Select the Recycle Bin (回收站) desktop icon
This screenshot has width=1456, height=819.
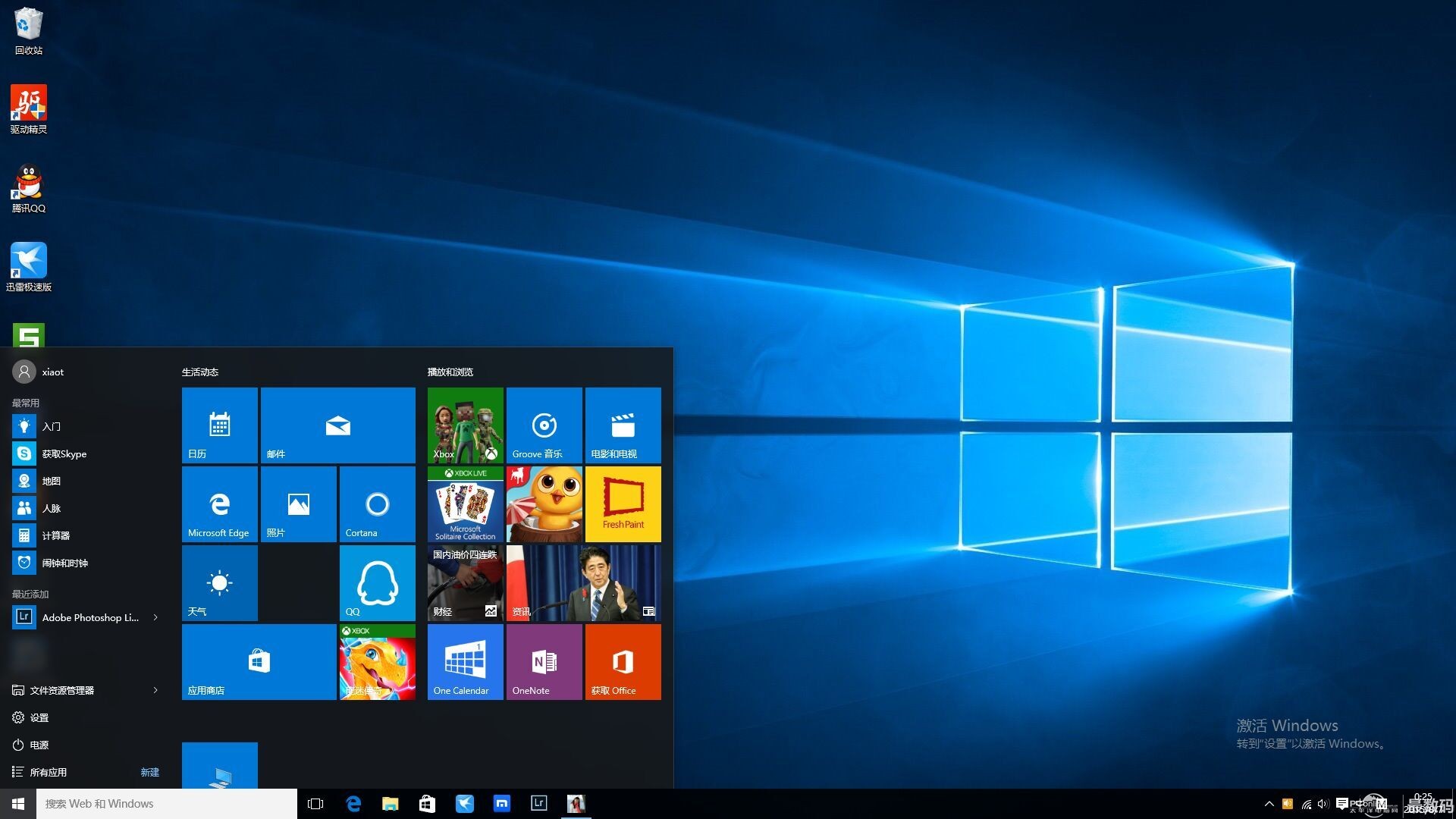[29, 31]
